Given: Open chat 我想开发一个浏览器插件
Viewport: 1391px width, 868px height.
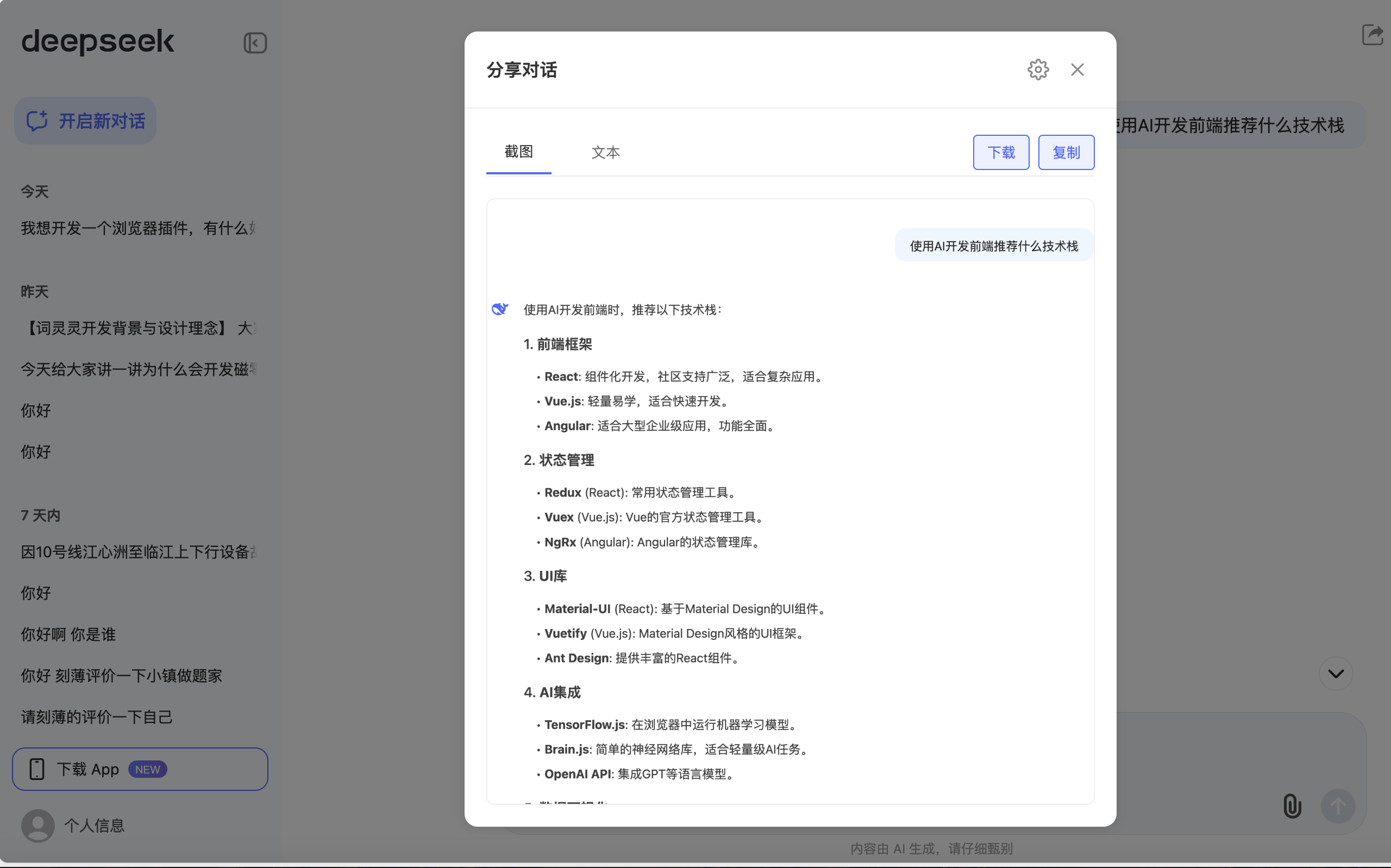Looking at the screenshot, I should (x=139, y=228).
